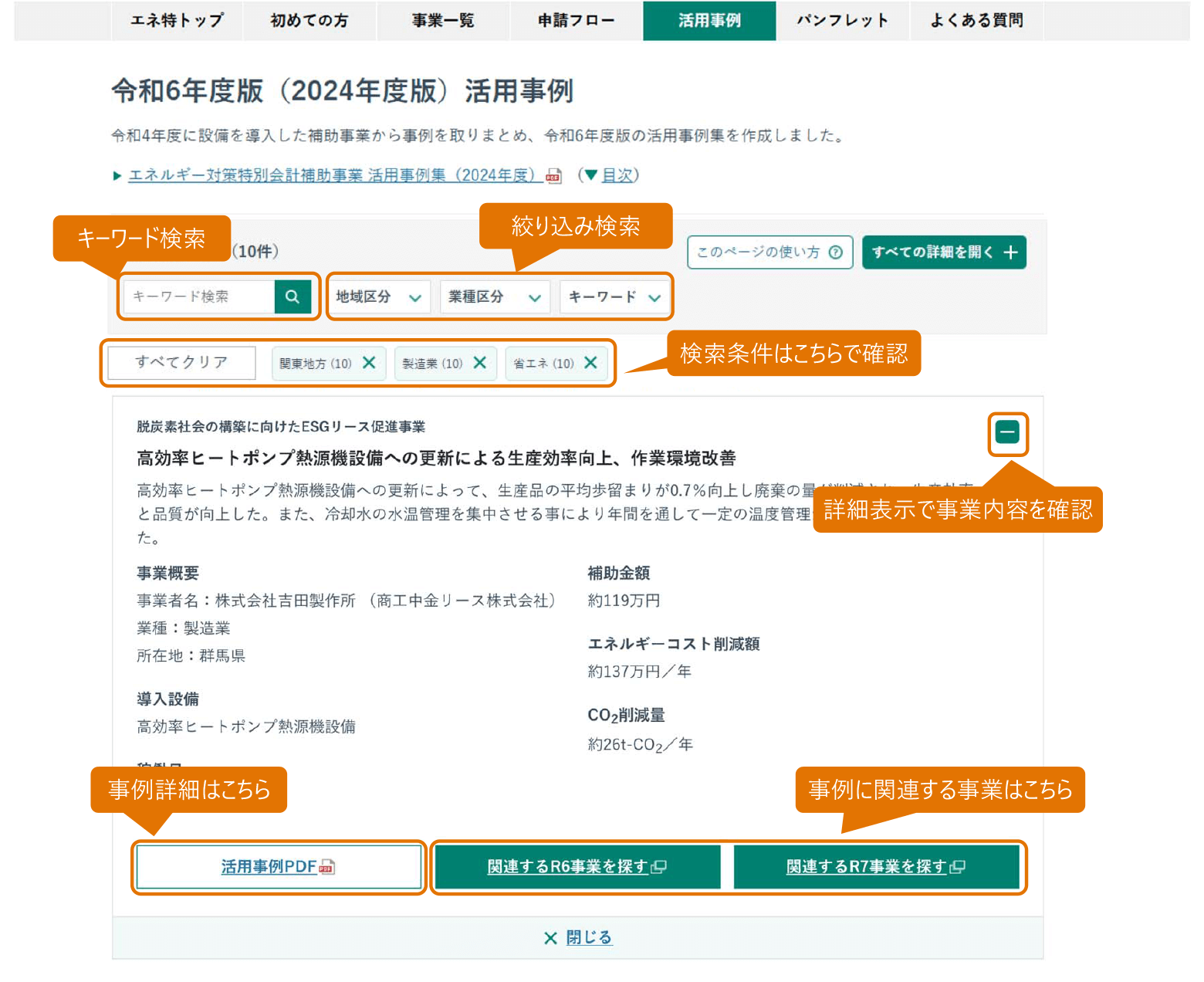The width and height of the screenshot is (1204, 982).
Task: Open the キーワード filter dropdown
Action: coord(614,296)
